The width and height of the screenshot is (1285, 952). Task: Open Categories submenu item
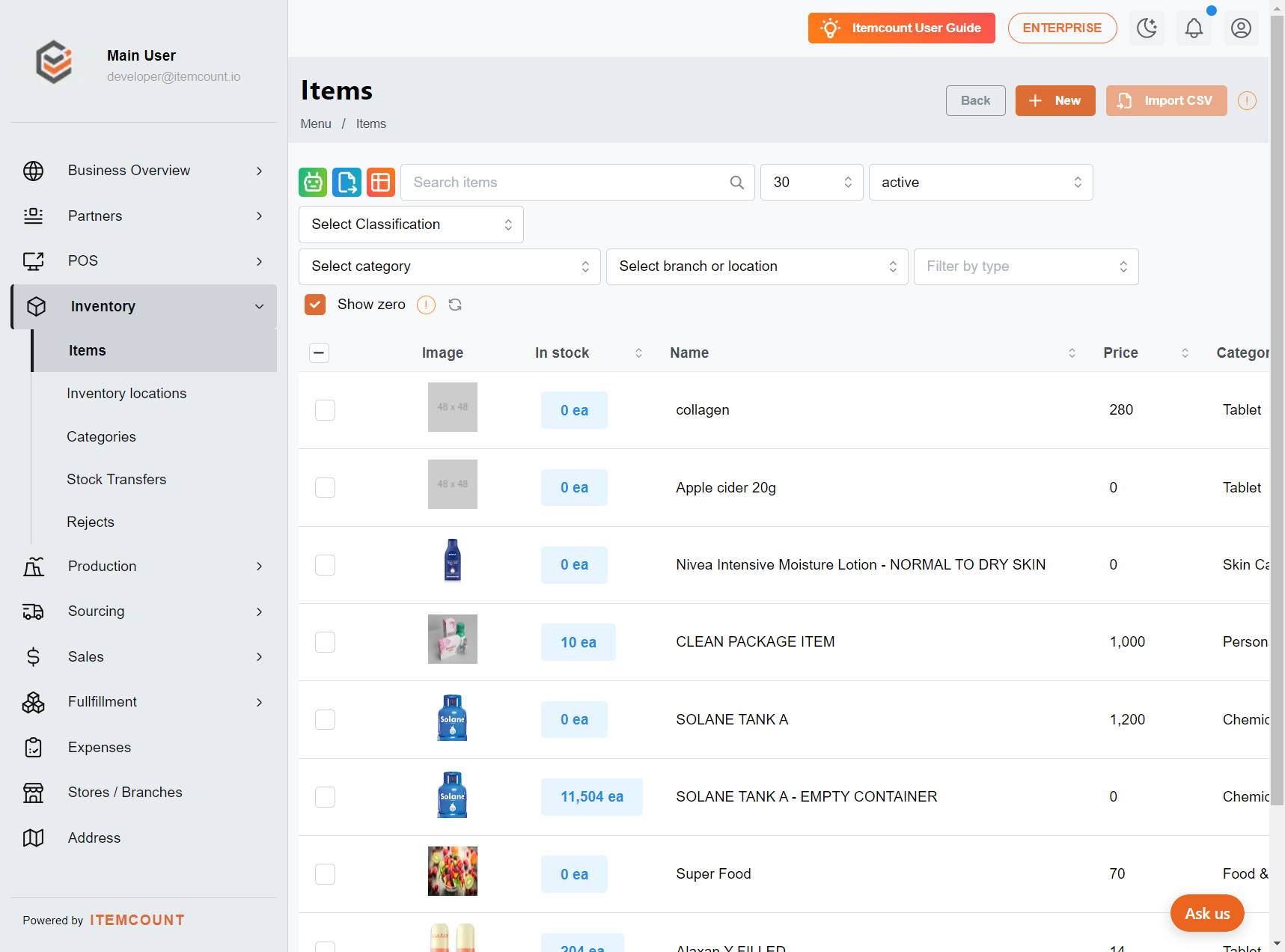point(101,437)
